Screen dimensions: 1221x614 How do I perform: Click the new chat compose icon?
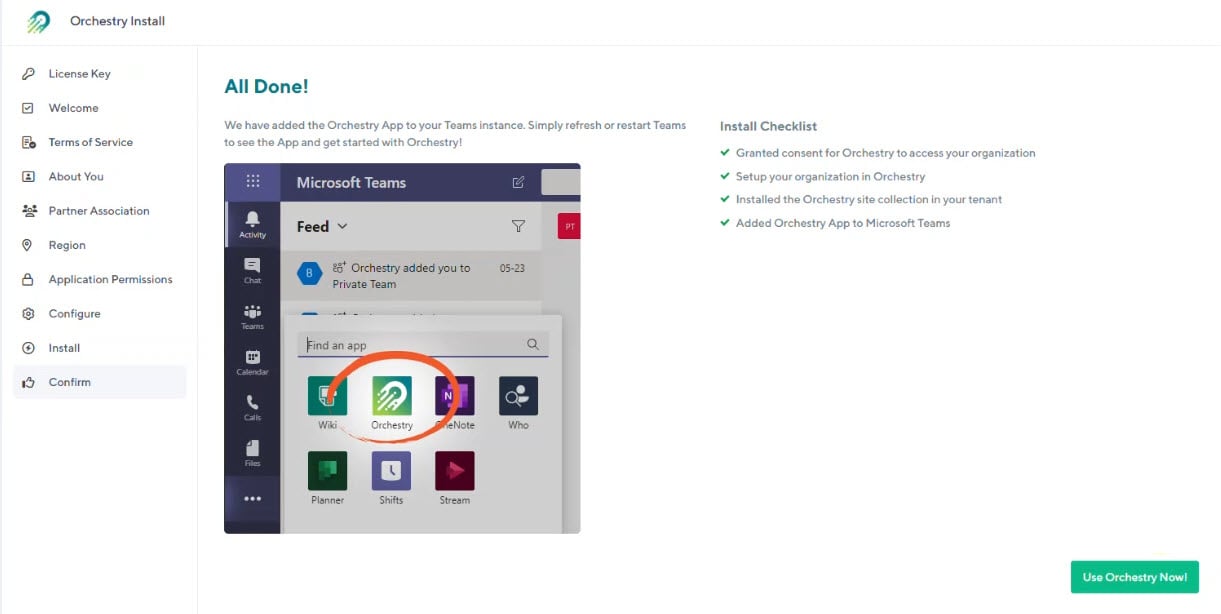(x=518, y=182)
